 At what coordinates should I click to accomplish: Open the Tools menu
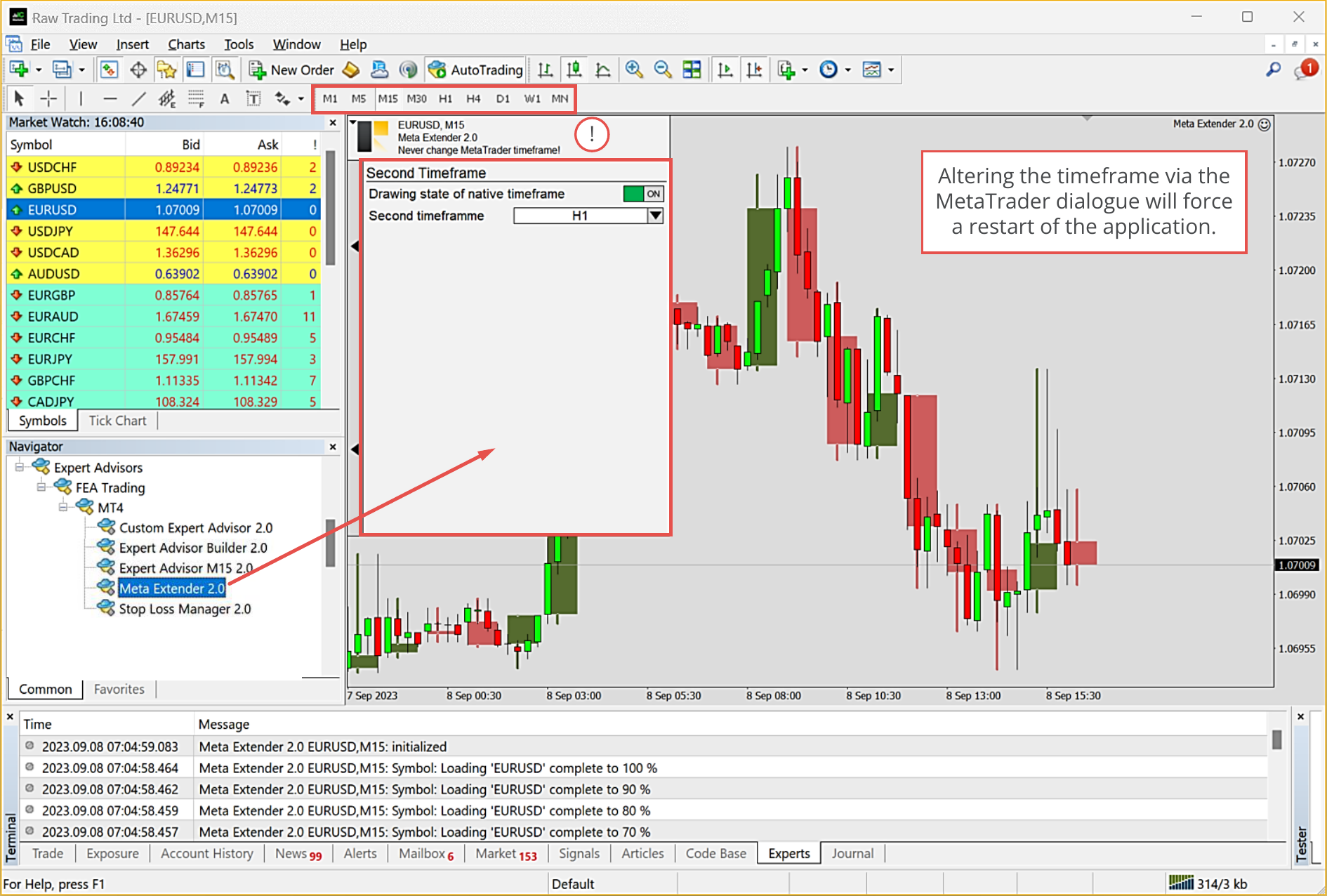pyautogui.click(x=239, y=44)
